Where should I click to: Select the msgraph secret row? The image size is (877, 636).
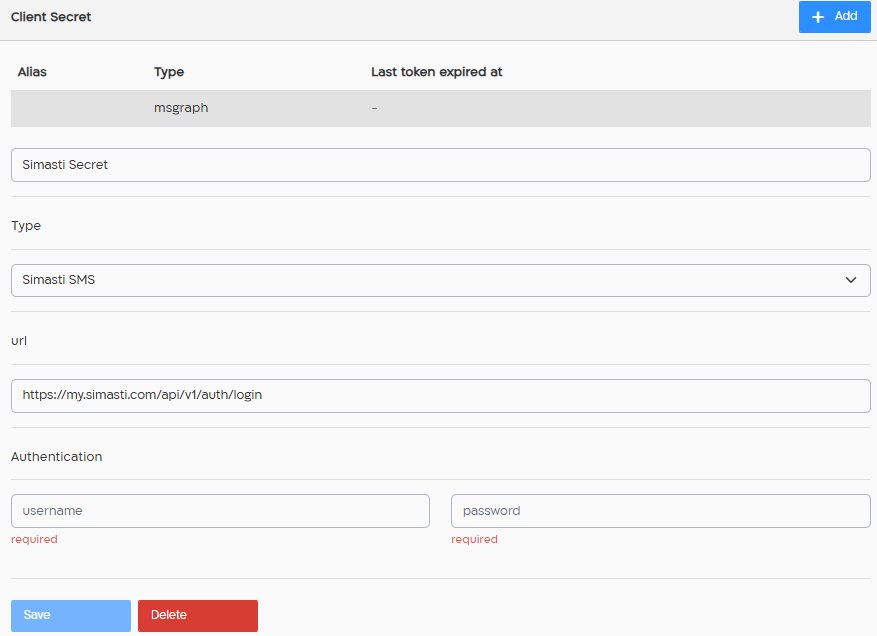click(x=441, y=108)
